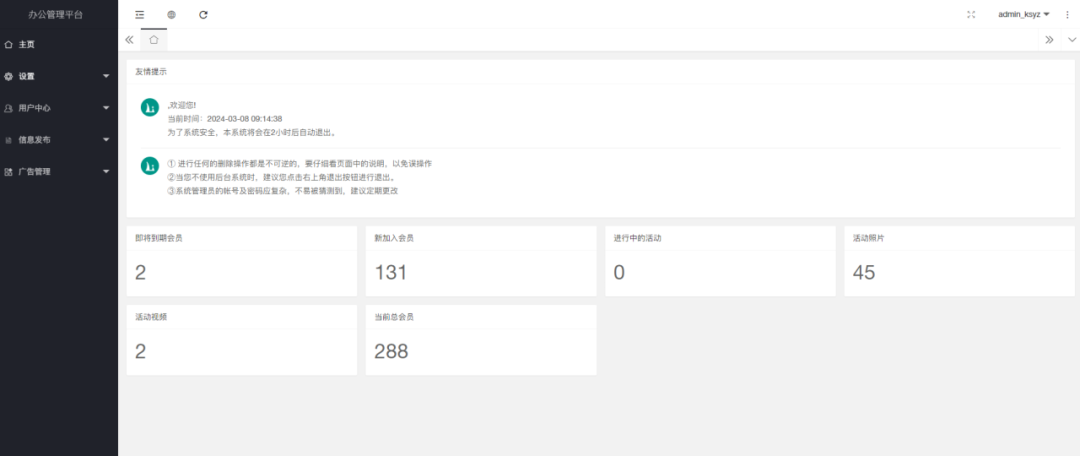Image resolution: width=1080 pixels, height=456 pixels.
Task: Refresh the page with the reload icon
Action: coord(203,14)
